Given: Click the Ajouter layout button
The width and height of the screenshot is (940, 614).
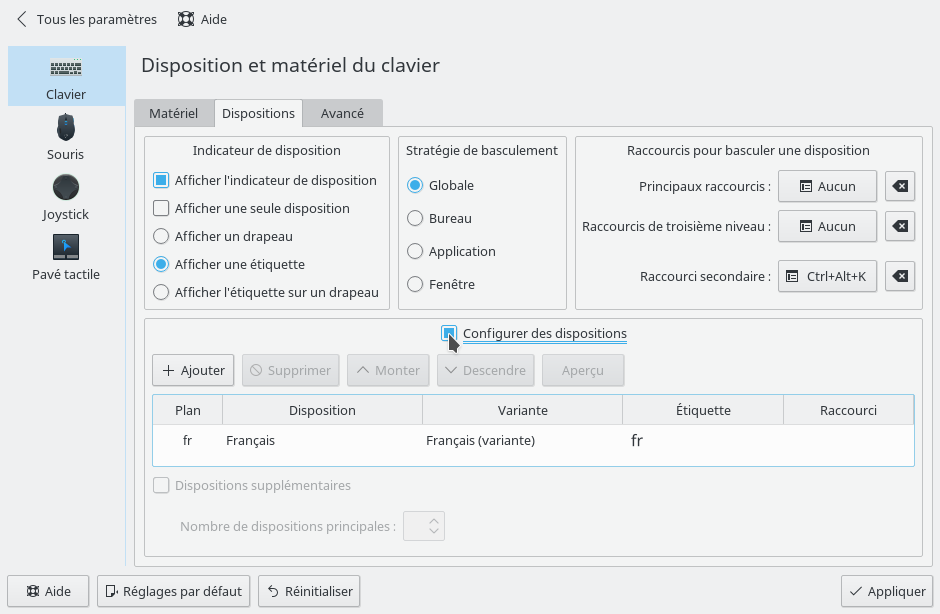Looking at the screenshot, I should (x=194, y=370).
